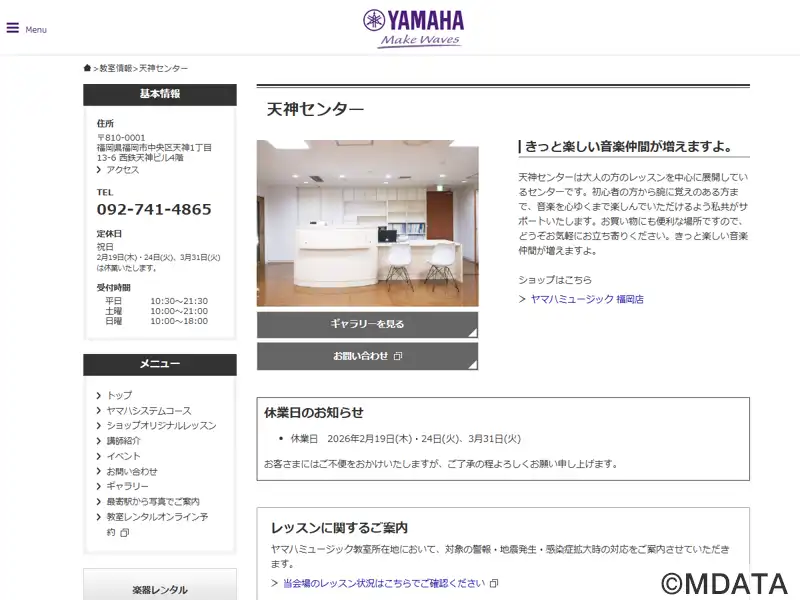The width and height of the screenshot is (800, 600).
Task: Click external-window icon on お問い合わせ button
Action: tap(398, 356)
